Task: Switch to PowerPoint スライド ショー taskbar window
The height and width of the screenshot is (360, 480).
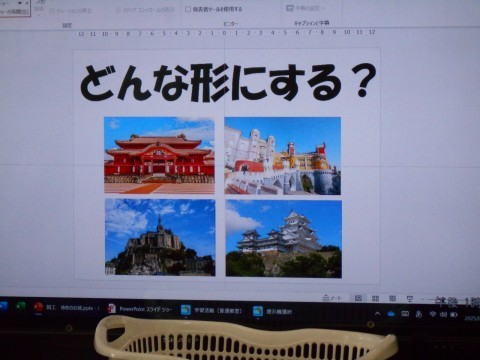Action: tap(139, 309)
